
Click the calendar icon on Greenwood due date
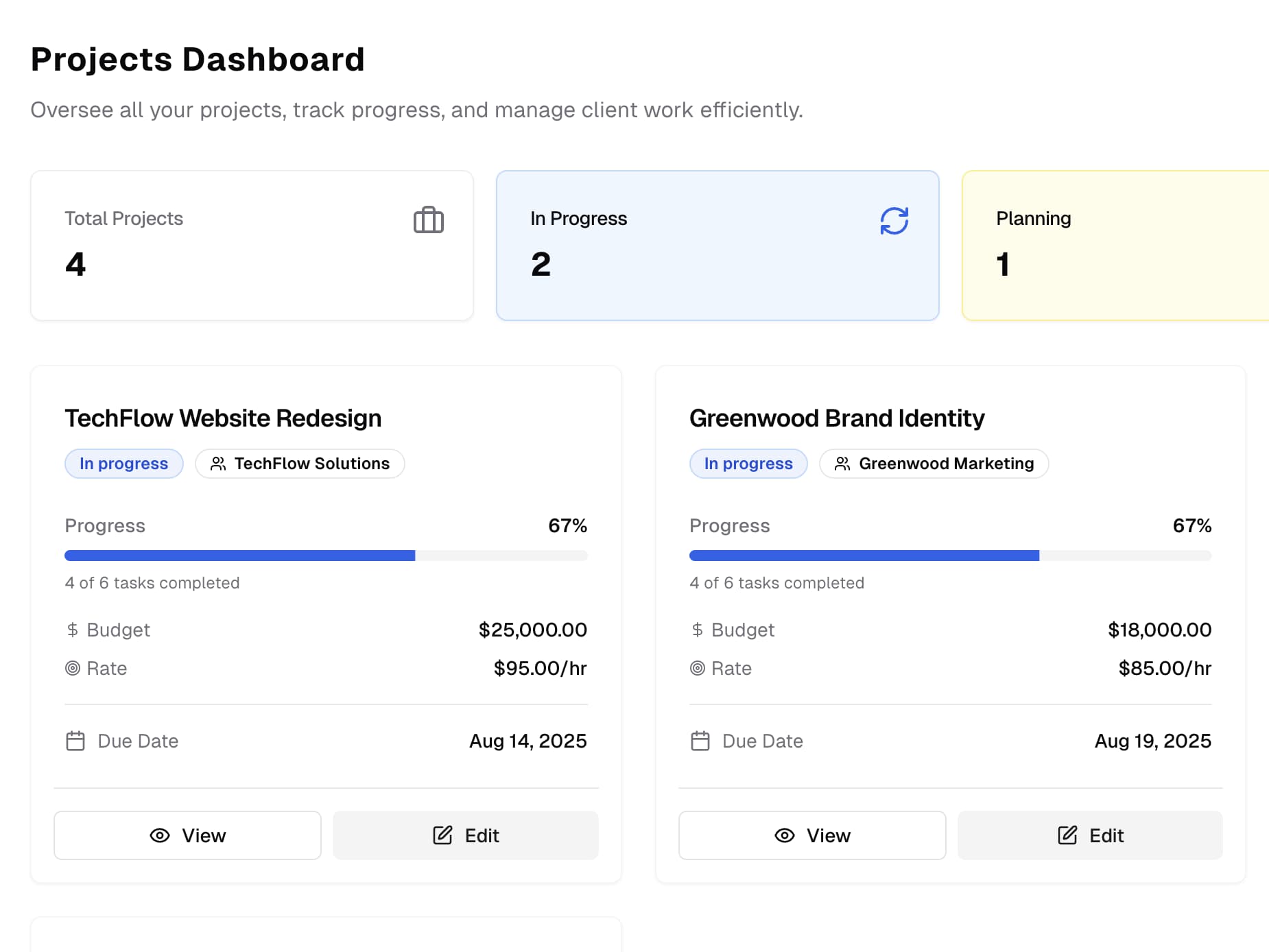[700, 741]
